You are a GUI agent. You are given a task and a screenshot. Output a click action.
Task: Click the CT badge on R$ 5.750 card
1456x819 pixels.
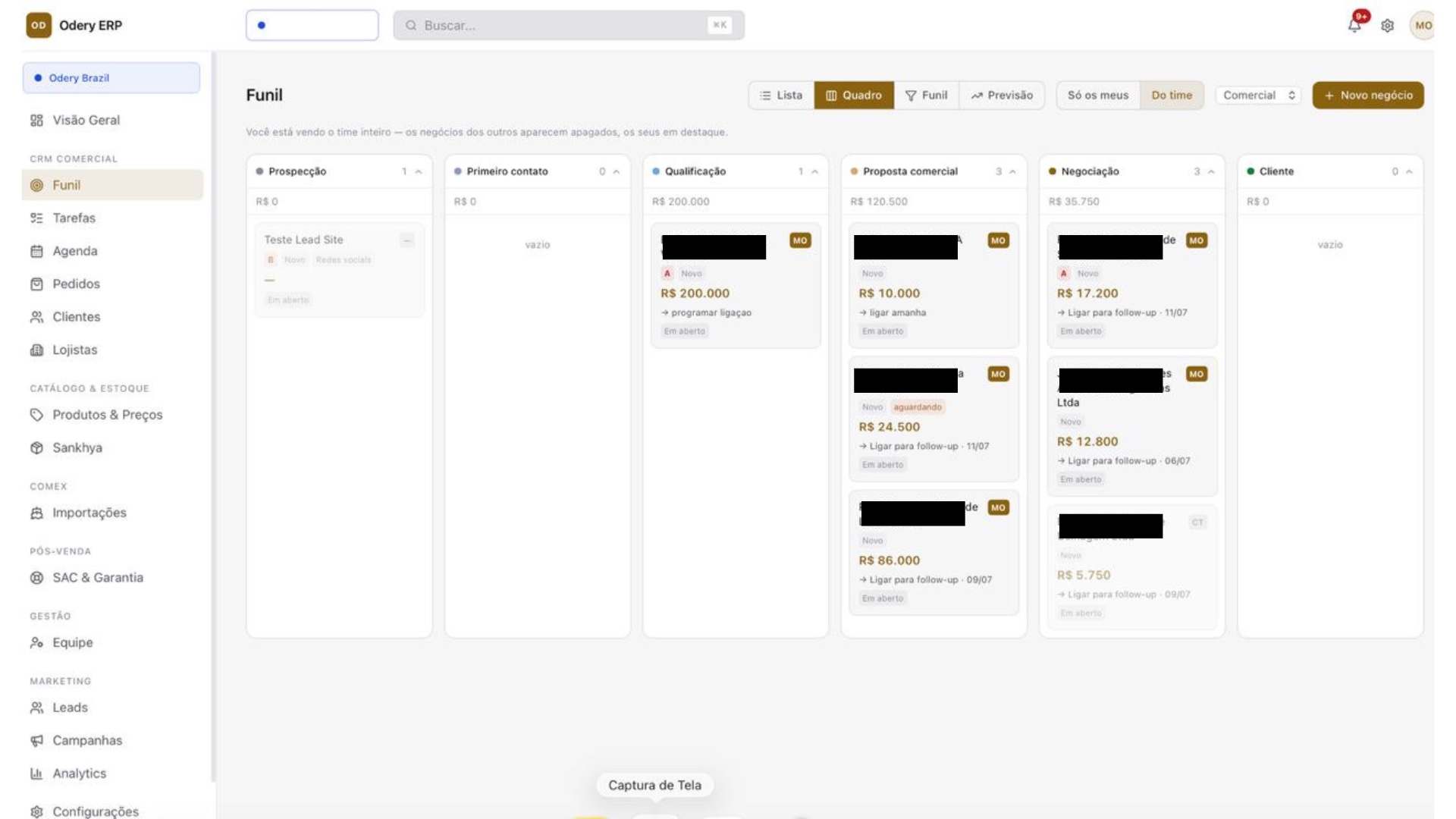tap(1197, 522)
